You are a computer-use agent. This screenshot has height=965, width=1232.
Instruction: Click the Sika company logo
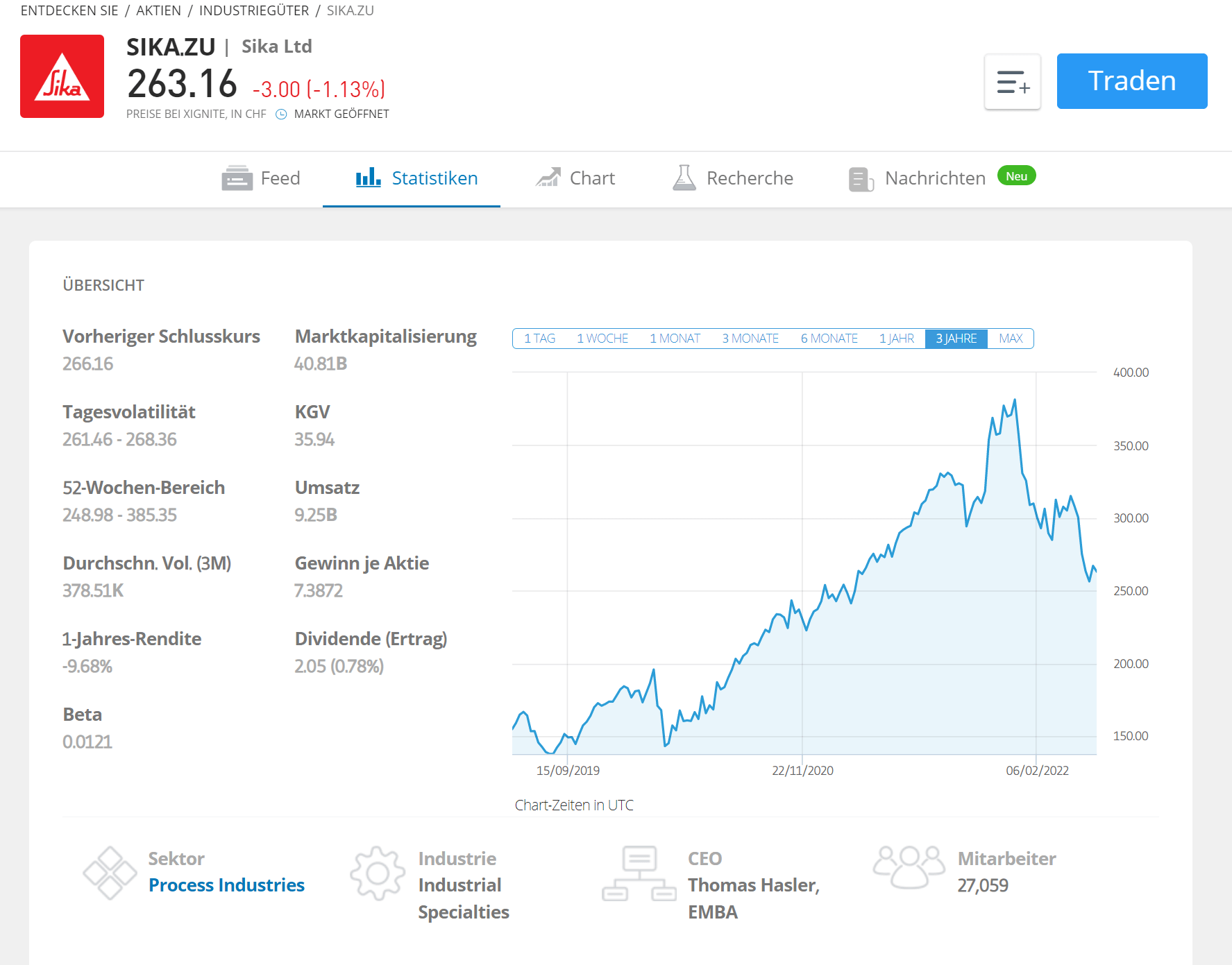(62, 76)
